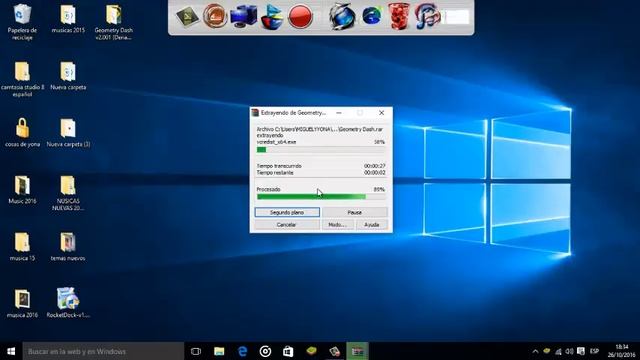Click the Ayuda help button
This screenshot has width=640, height=360.
click(x=371, y=225)
